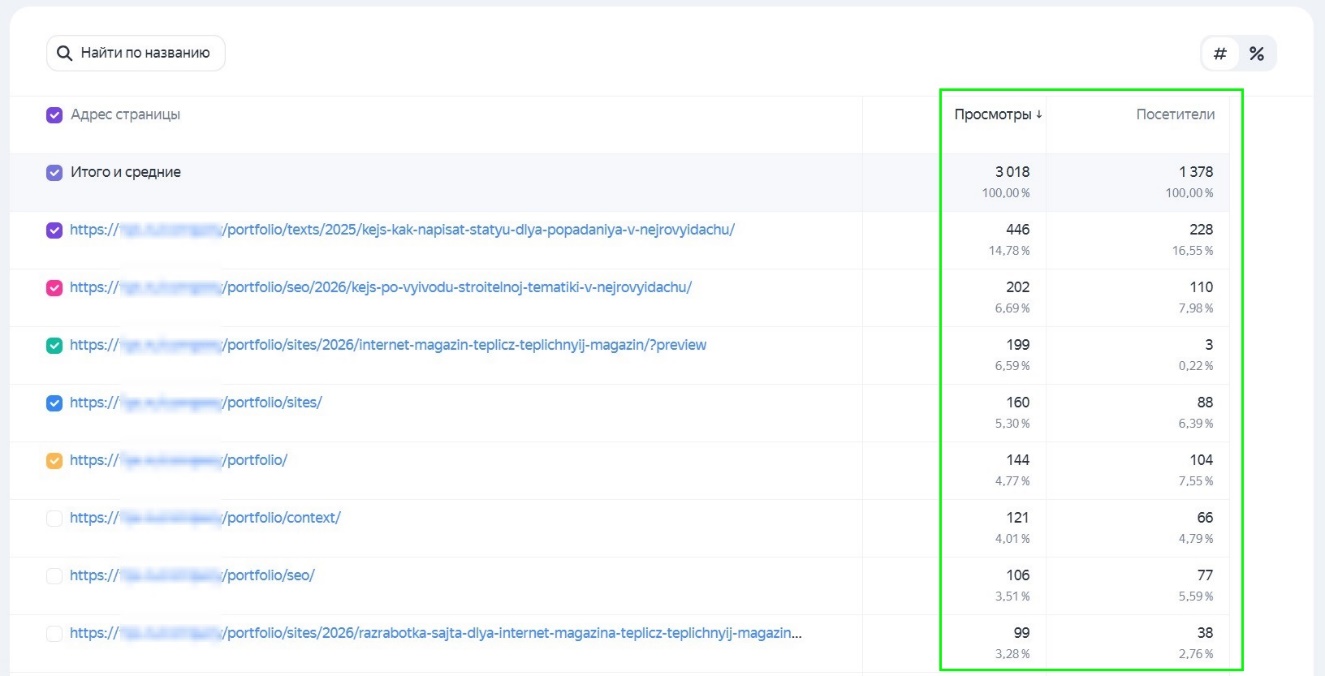
Task: Uncheck the purple checkbox for kejs-kak-napisat-statyu row
Action: pyautogui.click(x=55, y=230)
